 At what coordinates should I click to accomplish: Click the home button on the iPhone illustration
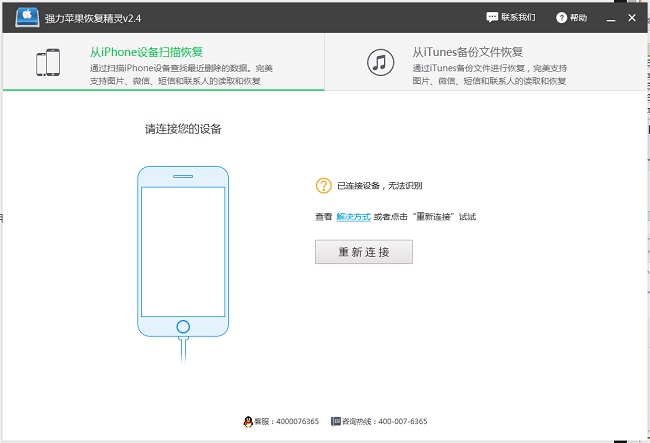coord(182,326)
